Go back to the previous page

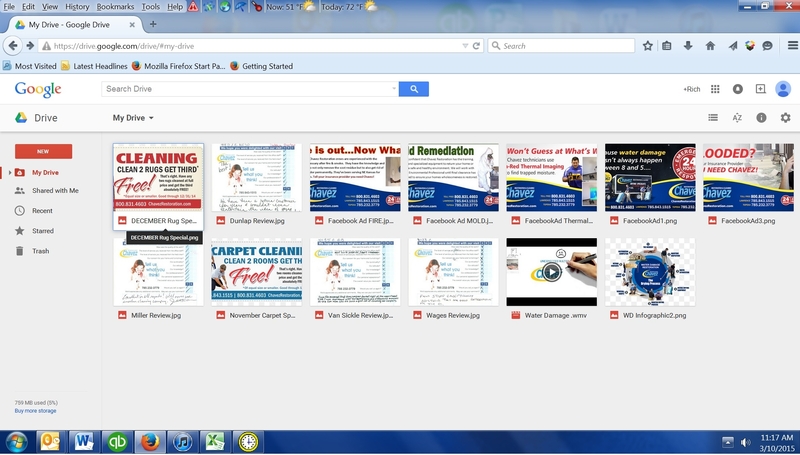pyautogui.click(x=13, y=46)
